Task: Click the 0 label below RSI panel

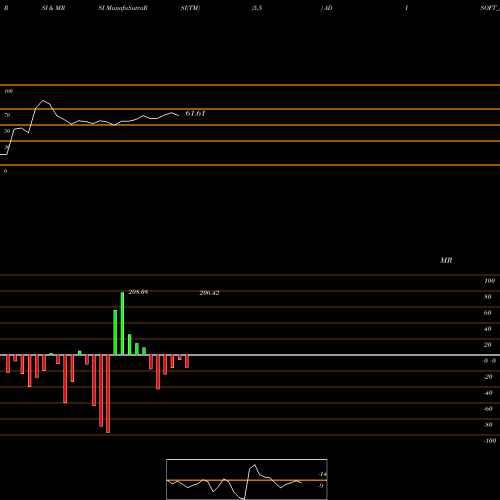Action: pyautogui.click(x=5, y=171)
